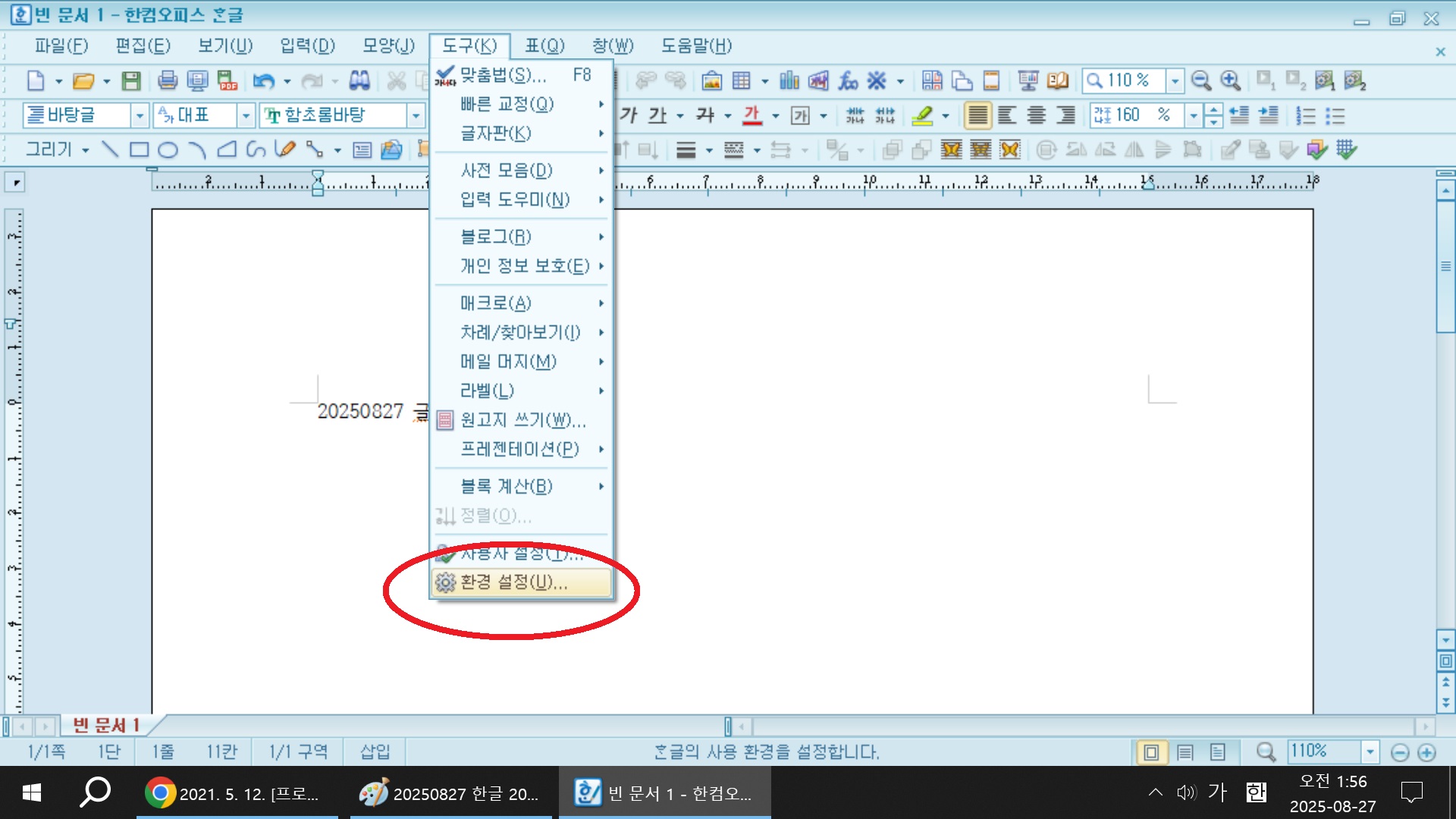Save the document with the floppy disk icon

(131, 80)
